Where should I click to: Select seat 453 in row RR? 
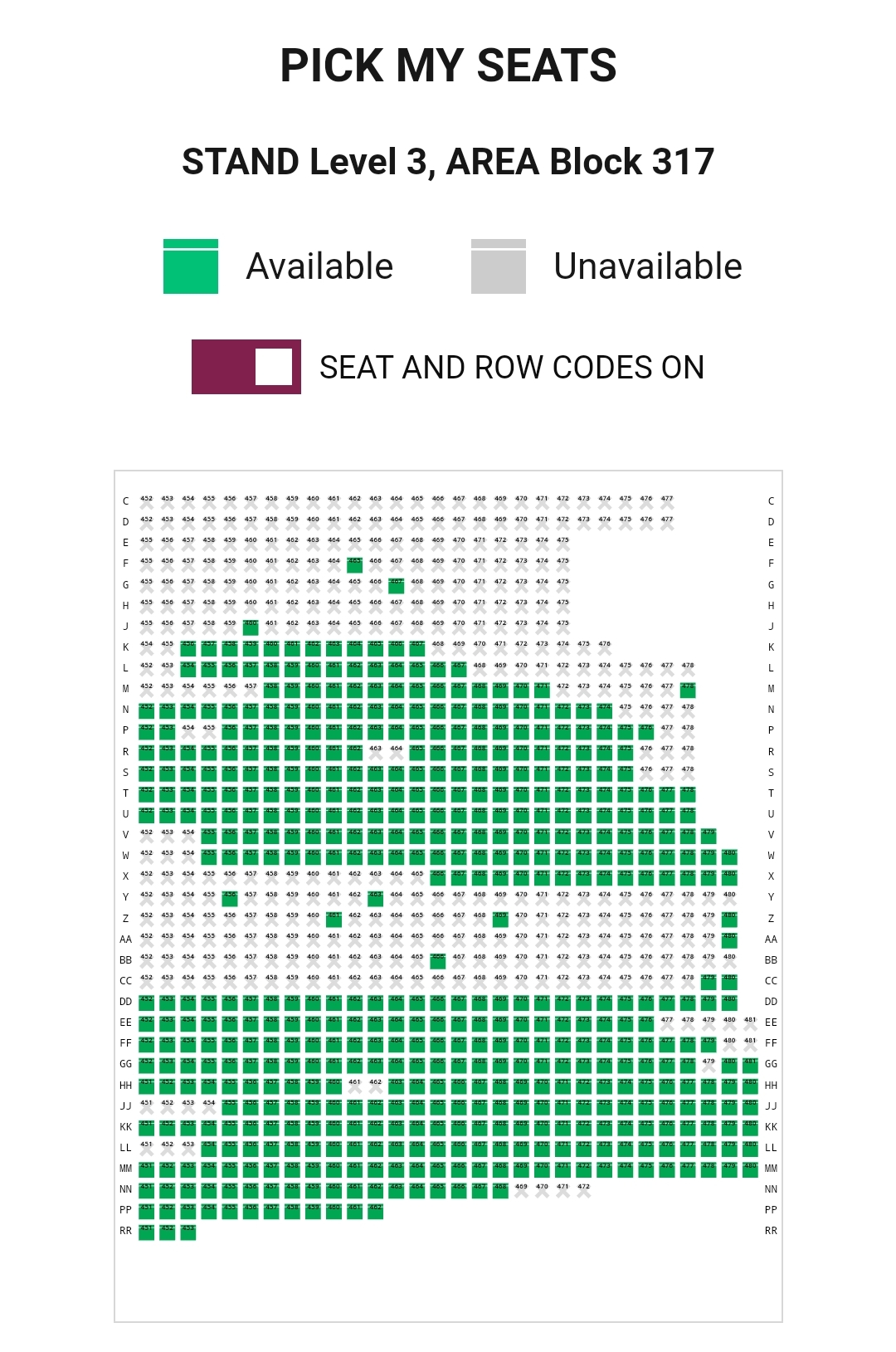coord(188,1232)
